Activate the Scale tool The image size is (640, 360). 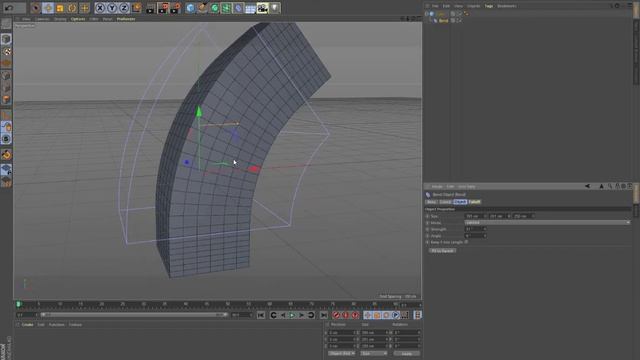coord(60,8)
